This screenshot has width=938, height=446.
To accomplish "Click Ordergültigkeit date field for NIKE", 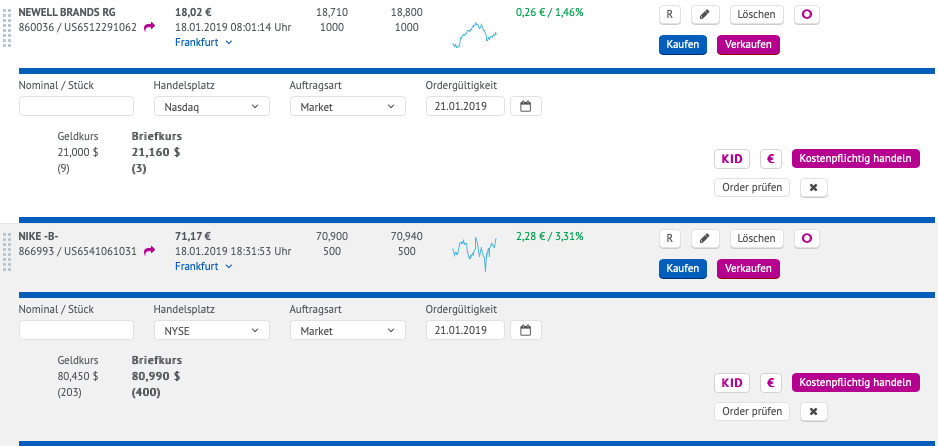I will tap(465, 330).
